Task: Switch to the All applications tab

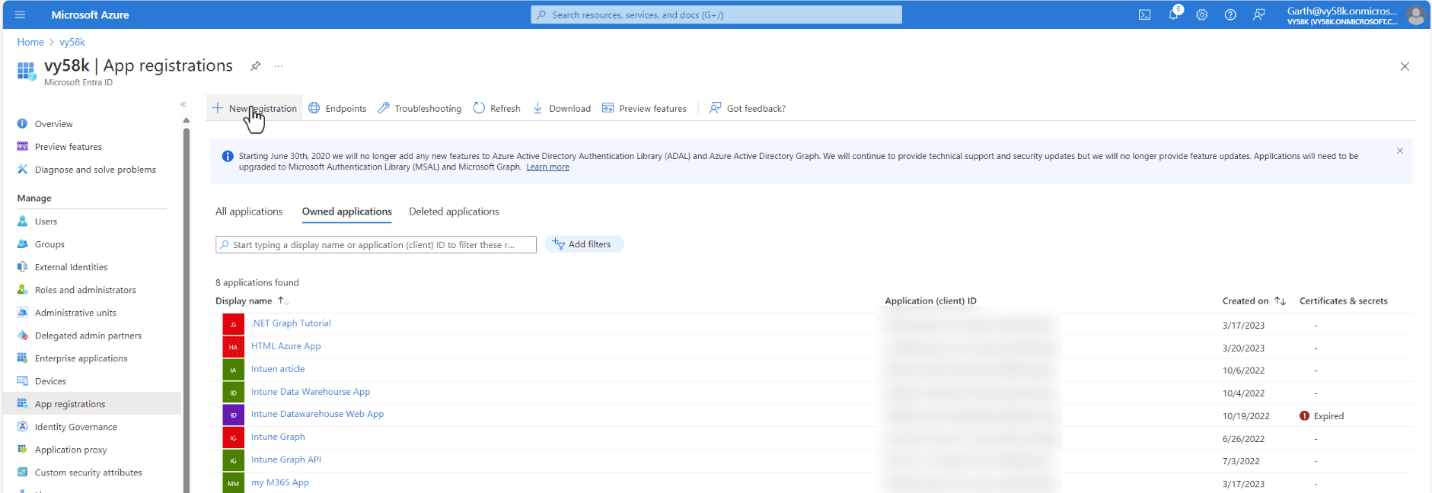Action: [x=250, y=212]
